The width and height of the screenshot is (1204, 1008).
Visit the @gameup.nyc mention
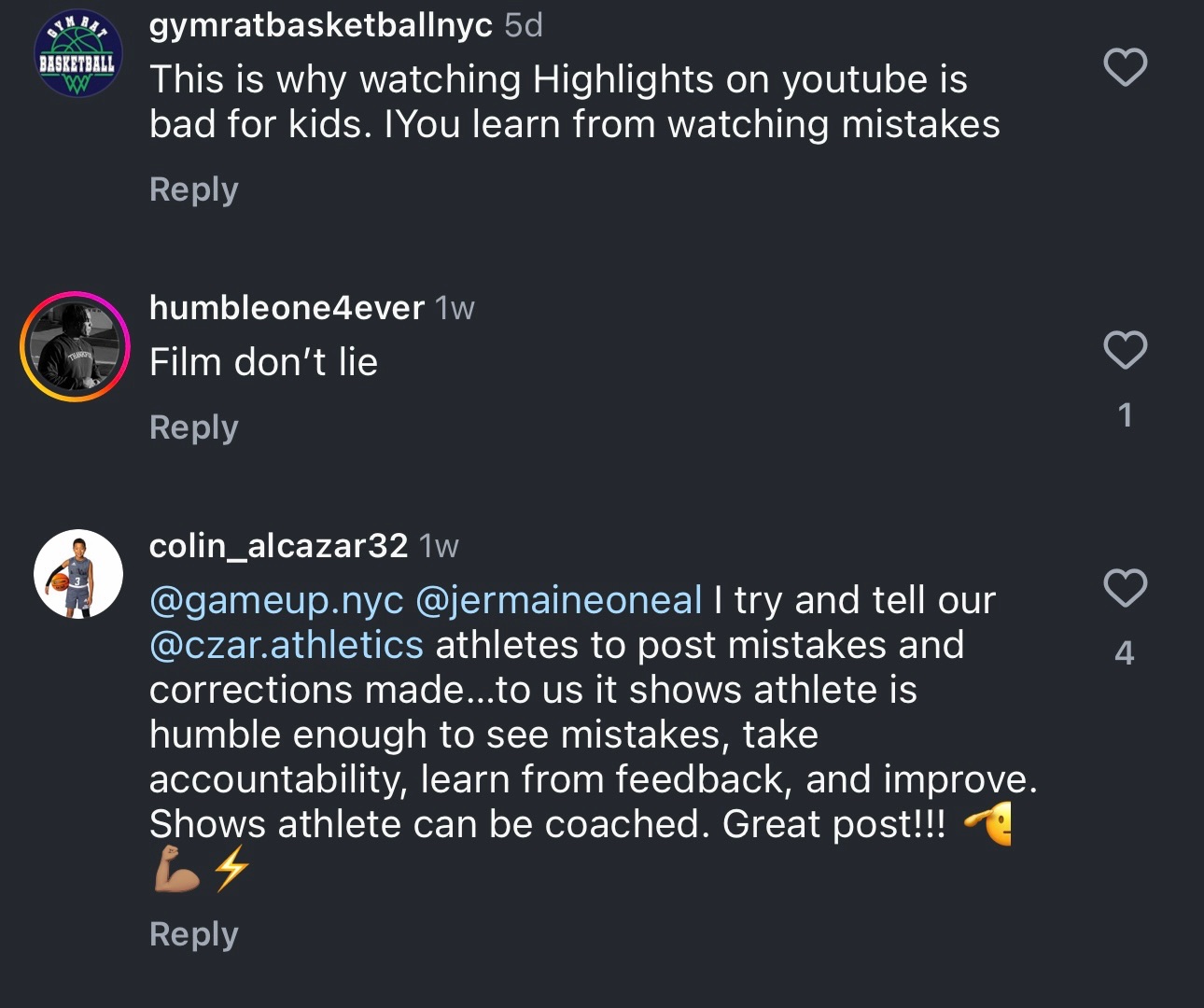[276, 600]
